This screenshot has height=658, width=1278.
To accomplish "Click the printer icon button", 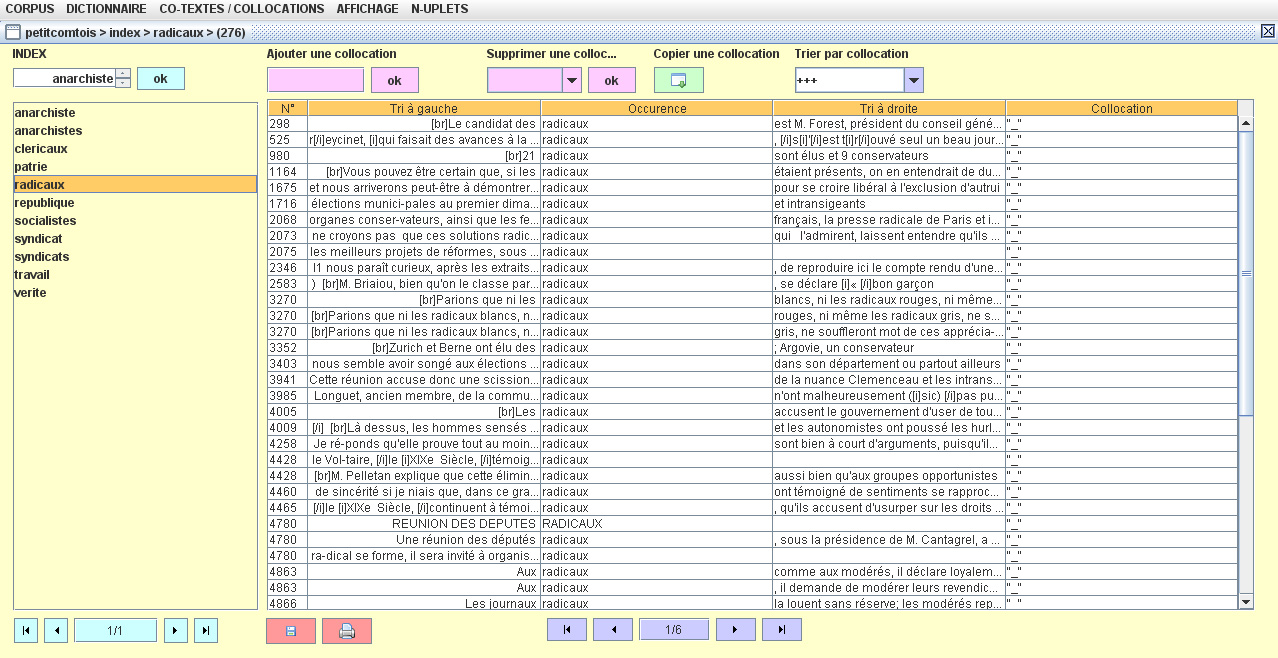I will (x=347, y=631).
